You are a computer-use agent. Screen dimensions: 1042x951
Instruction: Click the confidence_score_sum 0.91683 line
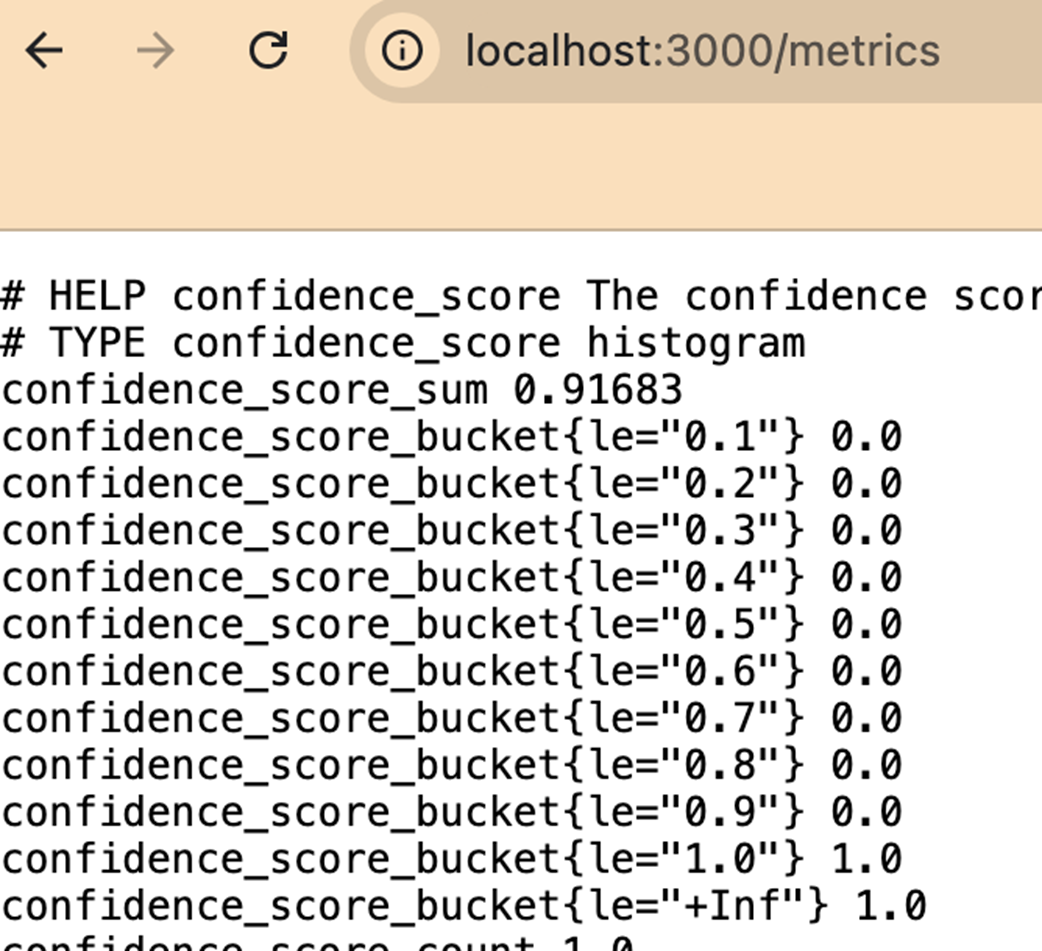point(342,390)
